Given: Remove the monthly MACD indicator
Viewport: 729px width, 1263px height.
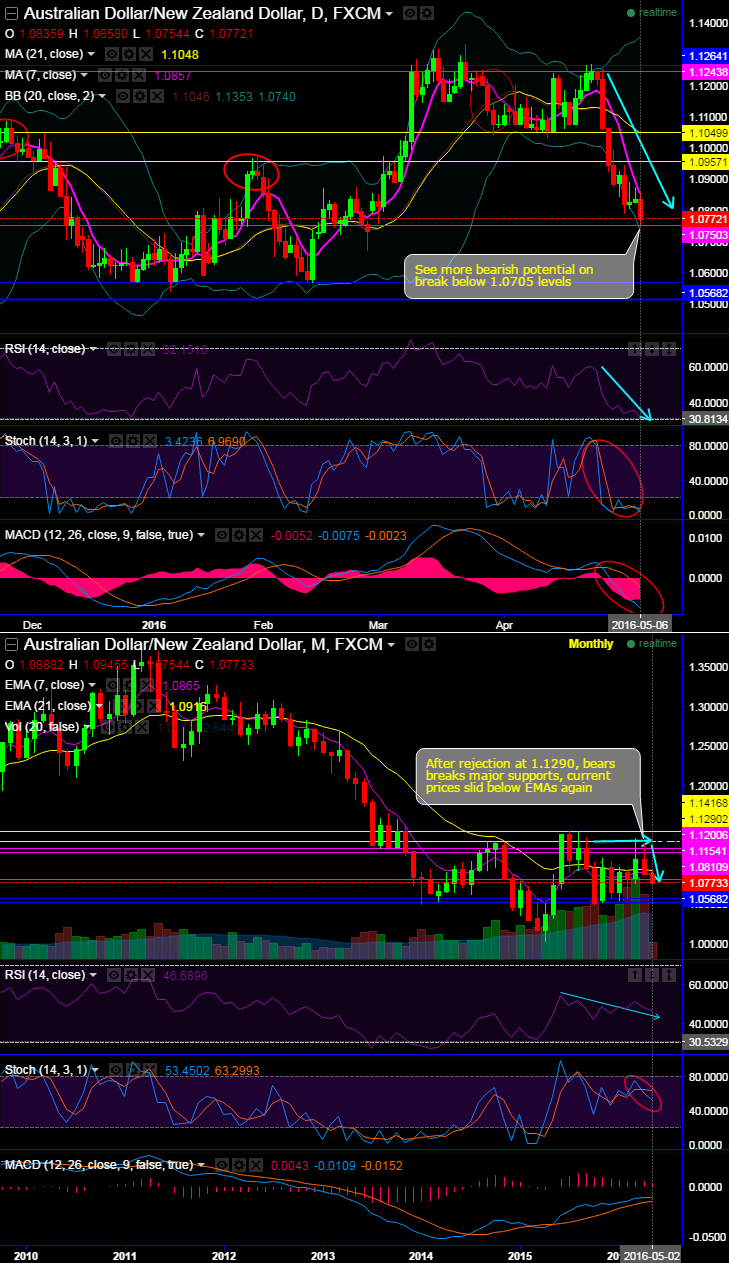Looking at the screenshot, I should (256, 1165).
